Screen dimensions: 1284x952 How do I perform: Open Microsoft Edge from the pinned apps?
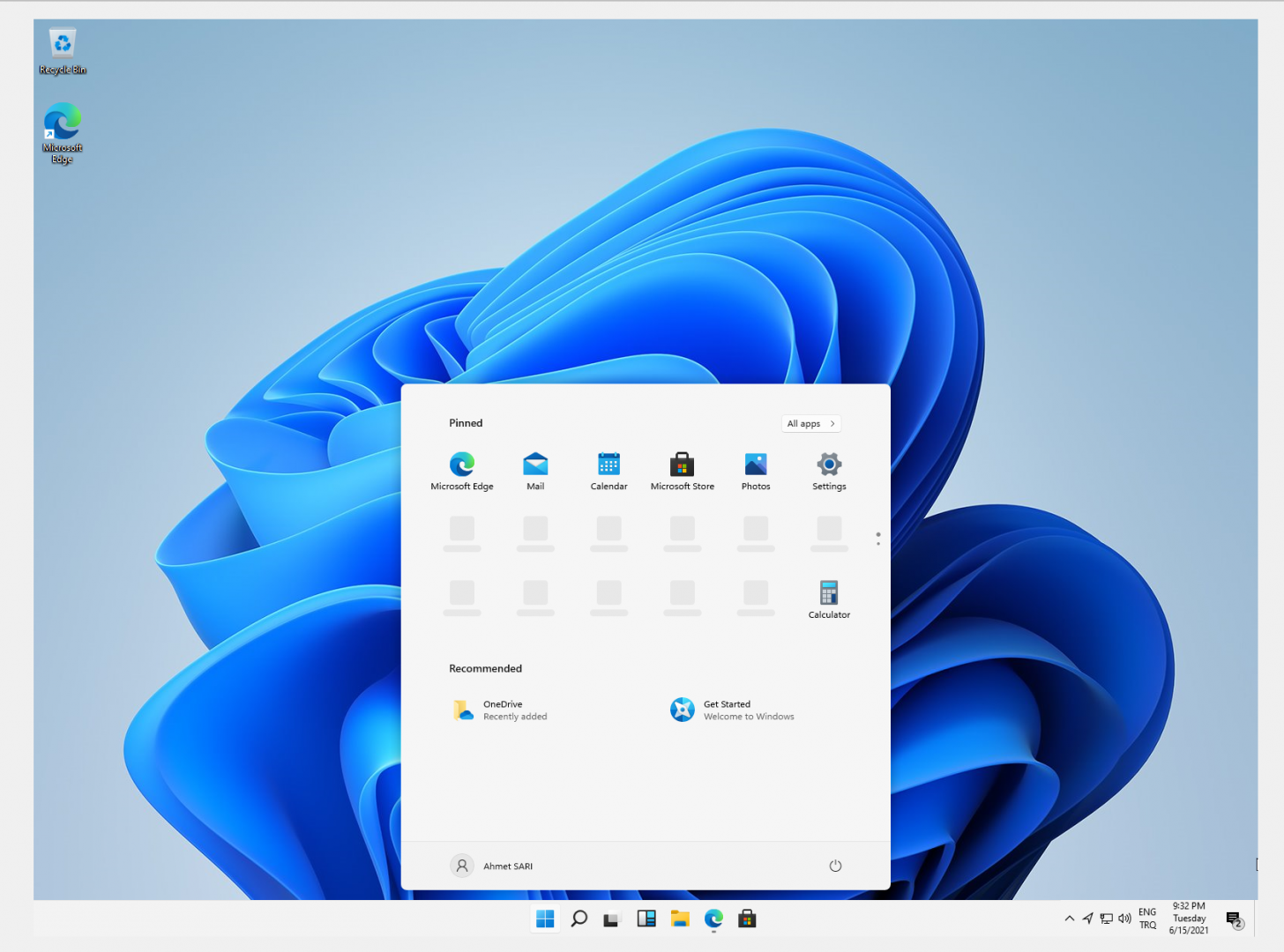coord(461,471)
